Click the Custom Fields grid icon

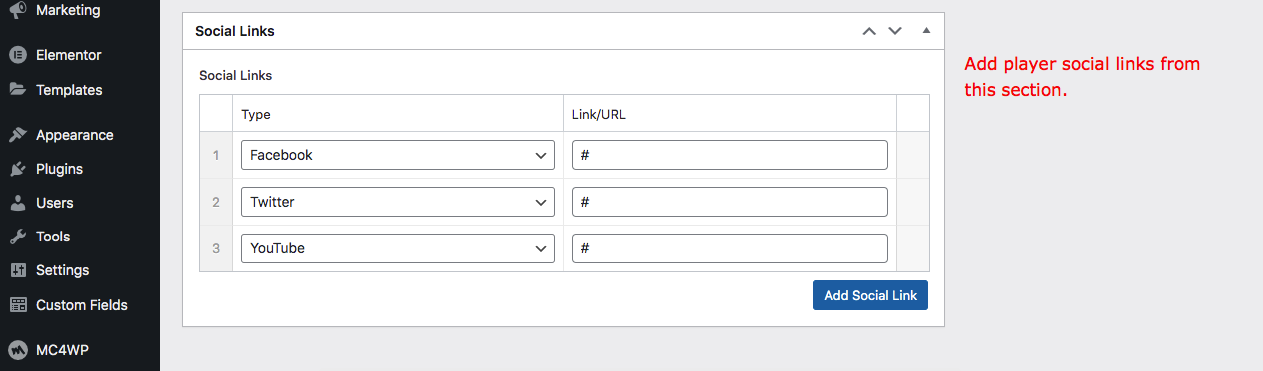click(x=17, y=305)
